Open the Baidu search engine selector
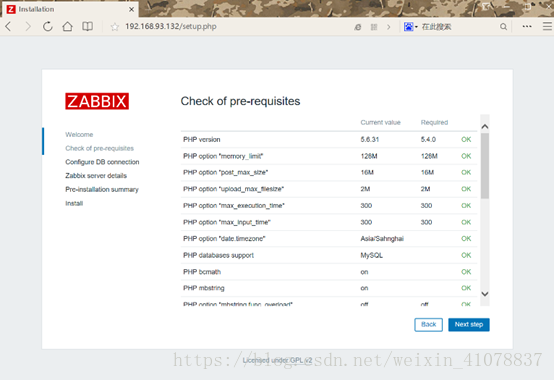The height and width of the screenshot is (380, 554). [x=411, y=27]
